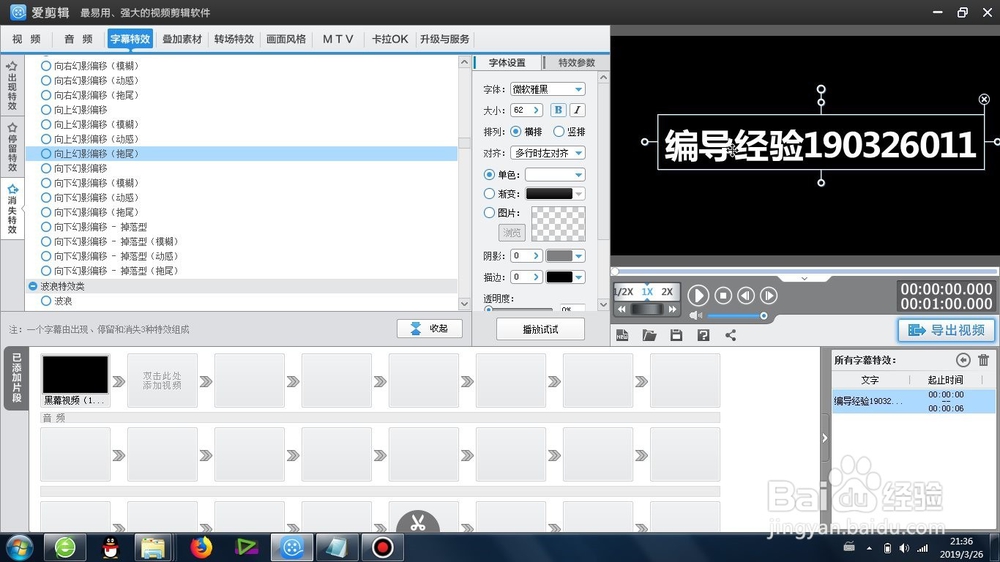1000x562 pixels.
Task: Save the project with the disk icon
Action: 676,335
